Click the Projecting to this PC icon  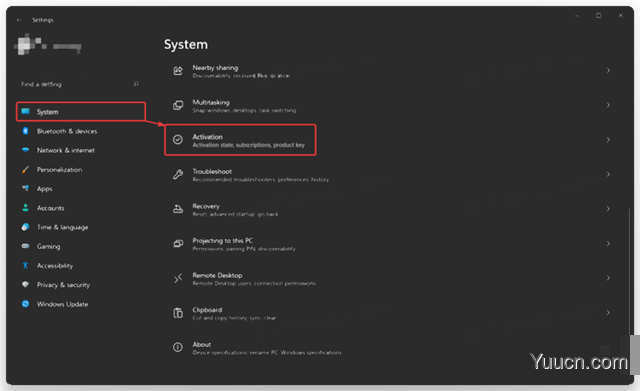[x=178, y=244]
